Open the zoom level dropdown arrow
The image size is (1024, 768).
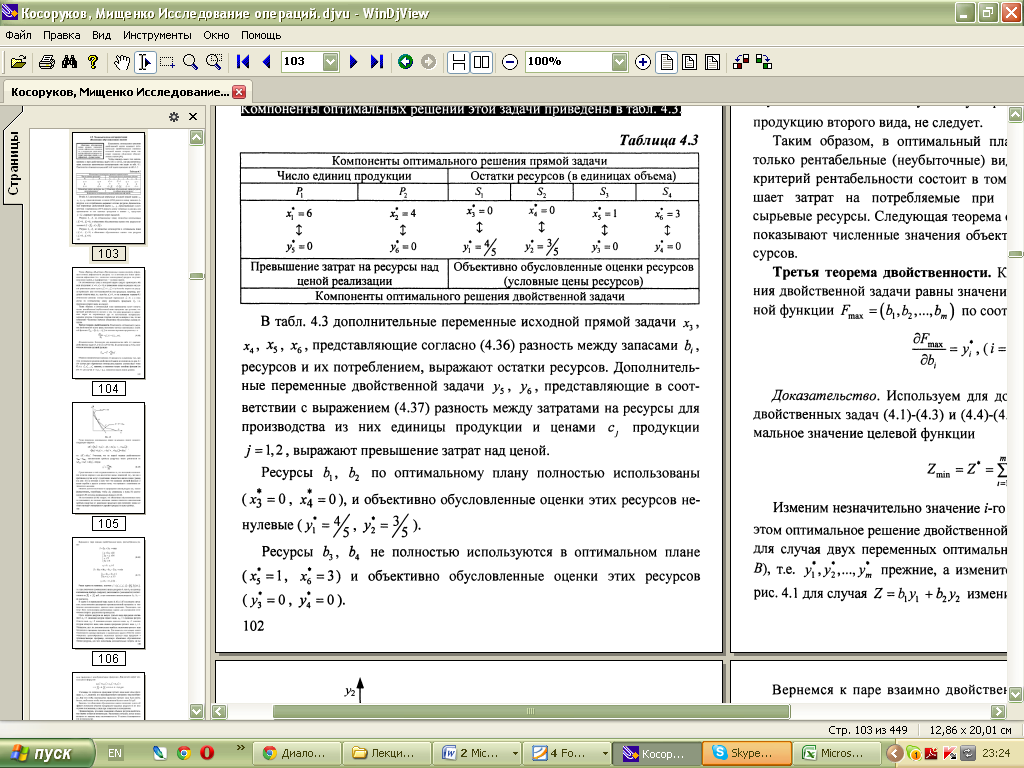tap(620, 62)
